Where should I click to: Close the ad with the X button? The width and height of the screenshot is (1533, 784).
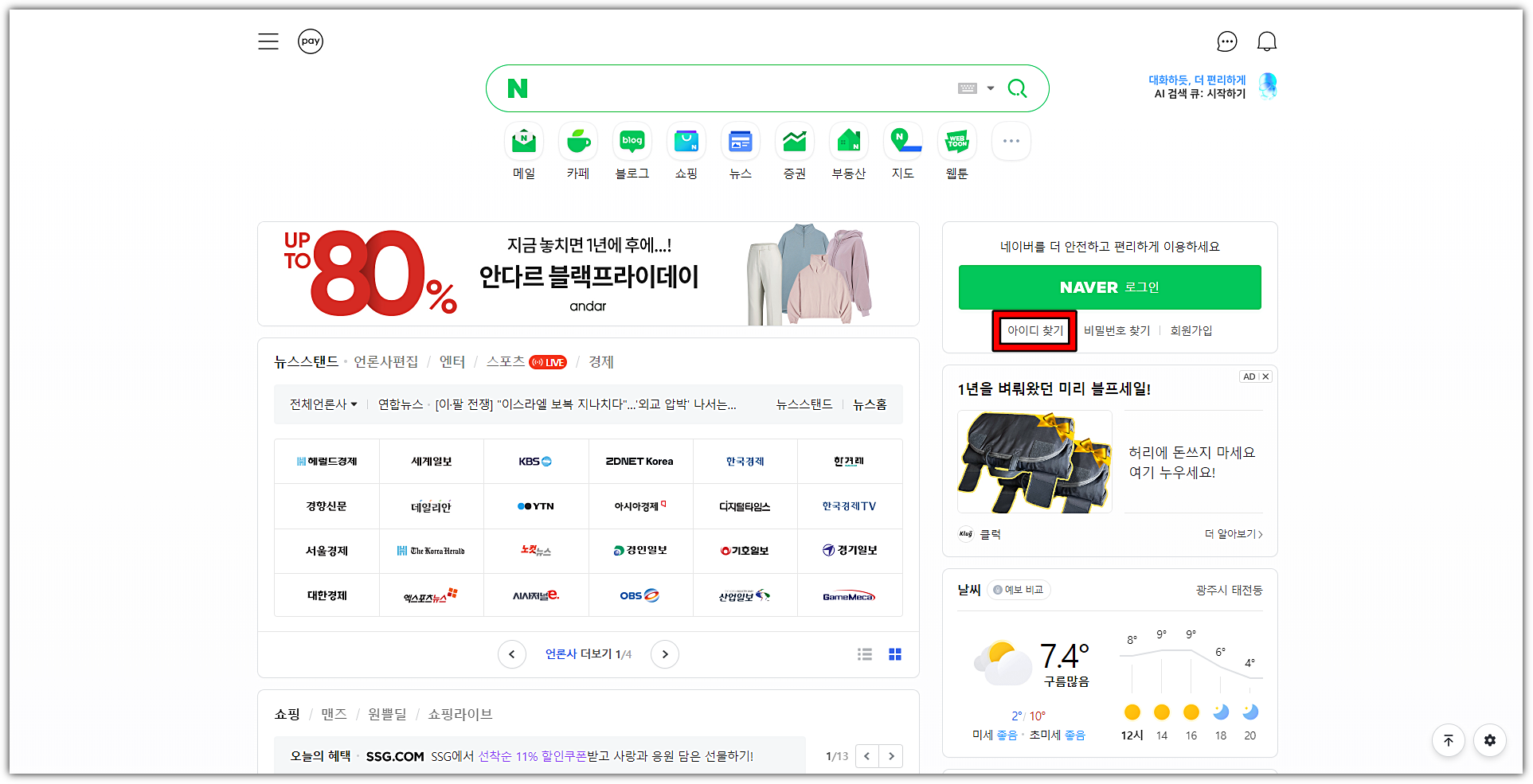[1265, 376]
